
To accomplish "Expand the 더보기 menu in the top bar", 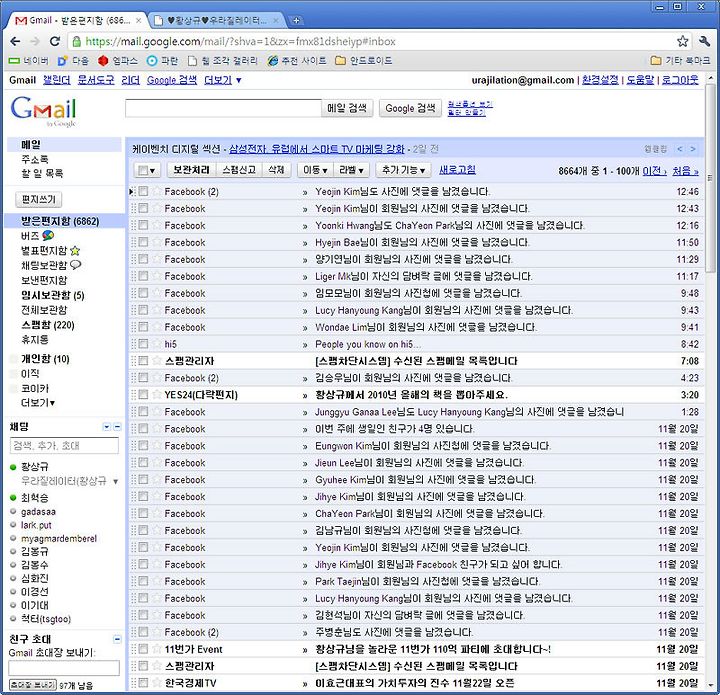I will tap(223, 80).
